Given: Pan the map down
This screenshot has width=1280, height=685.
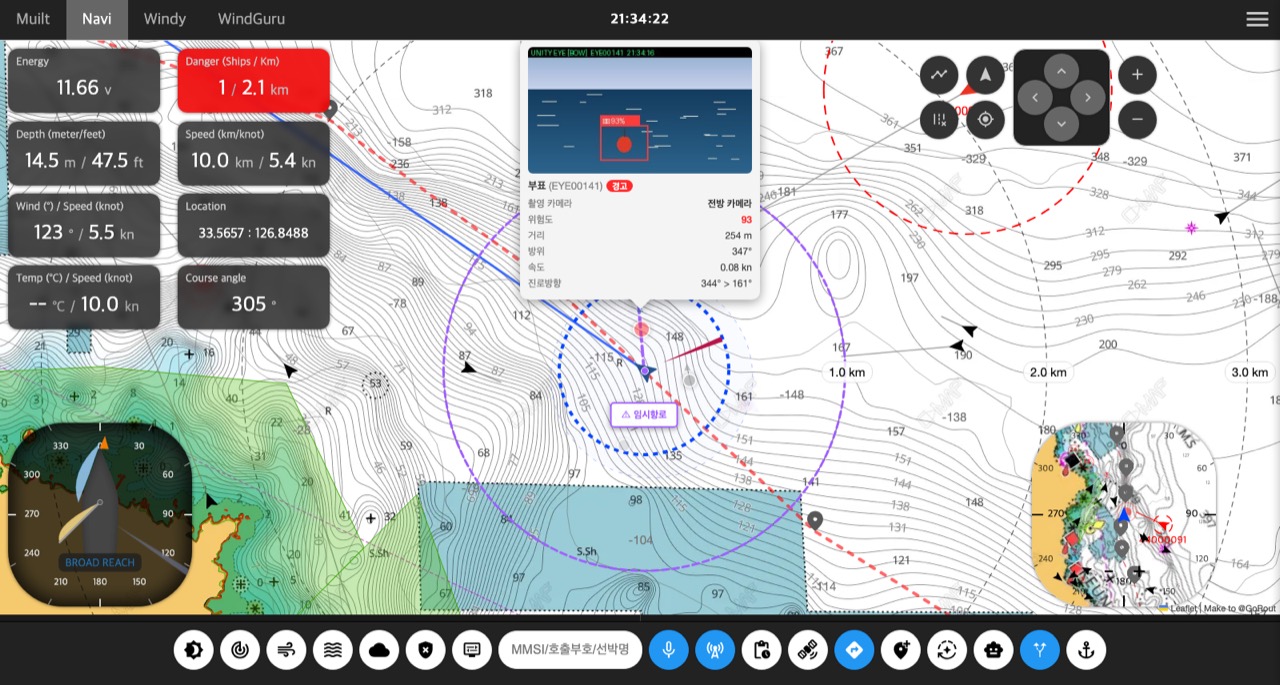Looking at the screenshot, I should [1061, 124].
